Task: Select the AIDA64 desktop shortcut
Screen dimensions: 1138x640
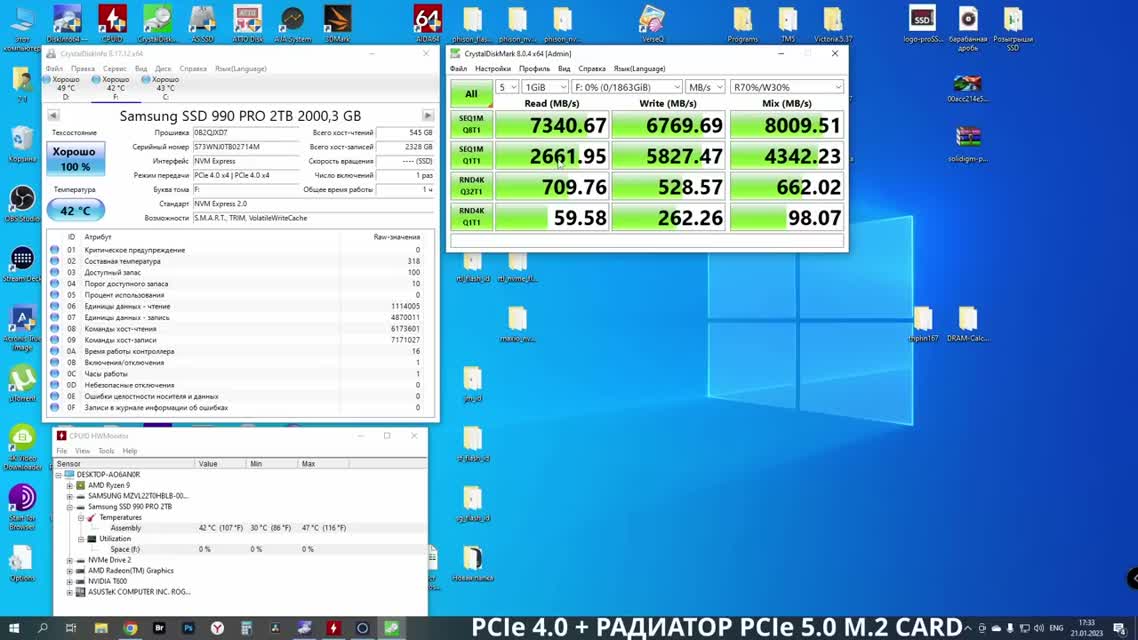Action: coord(427,23)
